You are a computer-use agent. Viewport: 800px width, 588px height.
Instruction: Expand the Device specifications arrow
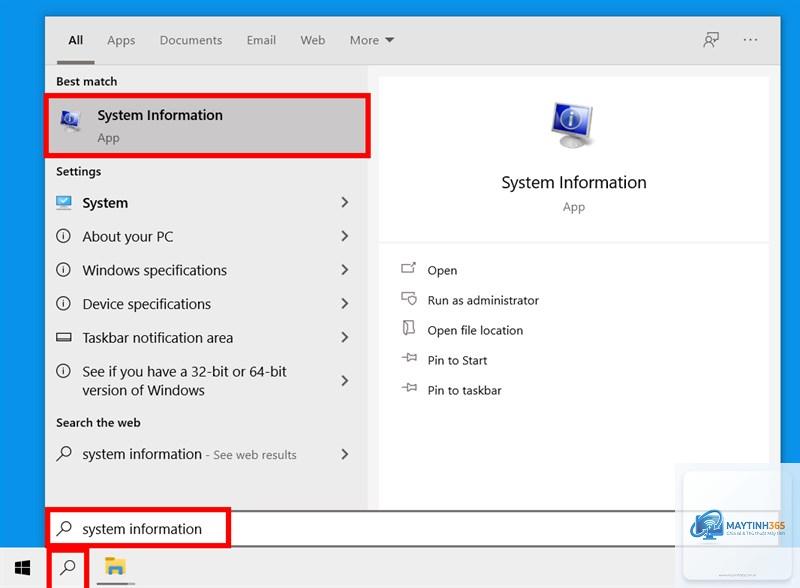[345, 304]
